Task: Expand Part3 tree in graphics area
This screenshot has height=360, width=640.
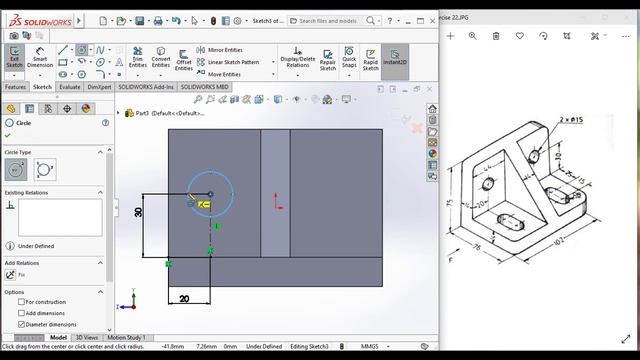Action: (x=119, y=113)
